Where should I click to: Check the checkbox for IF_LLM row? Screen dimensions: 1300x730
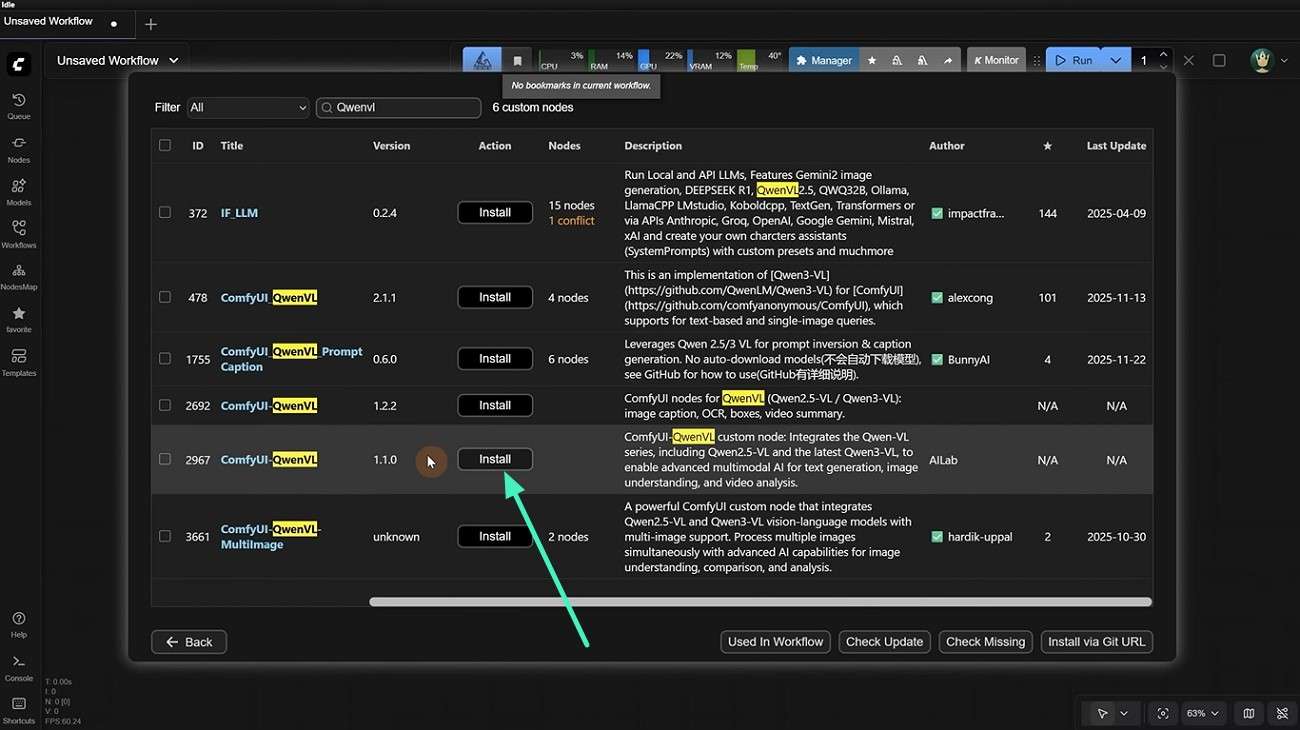click(165, 213)
